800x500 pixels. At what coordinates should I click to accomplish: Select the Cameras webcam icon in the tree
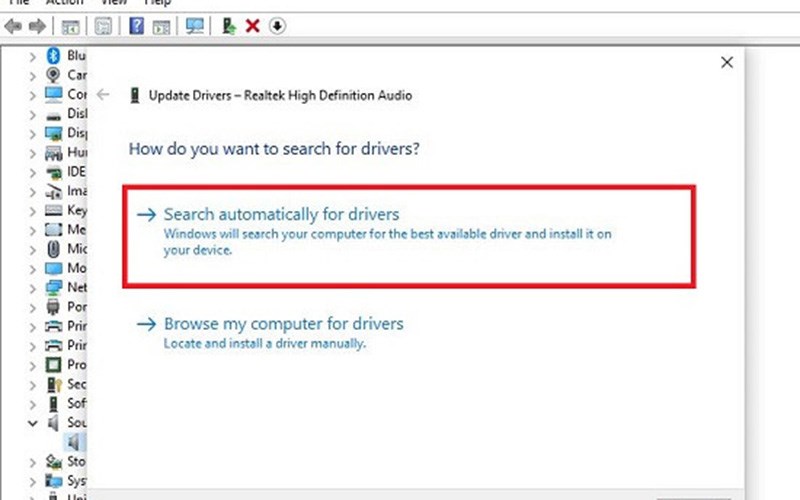tap(53, 75)
